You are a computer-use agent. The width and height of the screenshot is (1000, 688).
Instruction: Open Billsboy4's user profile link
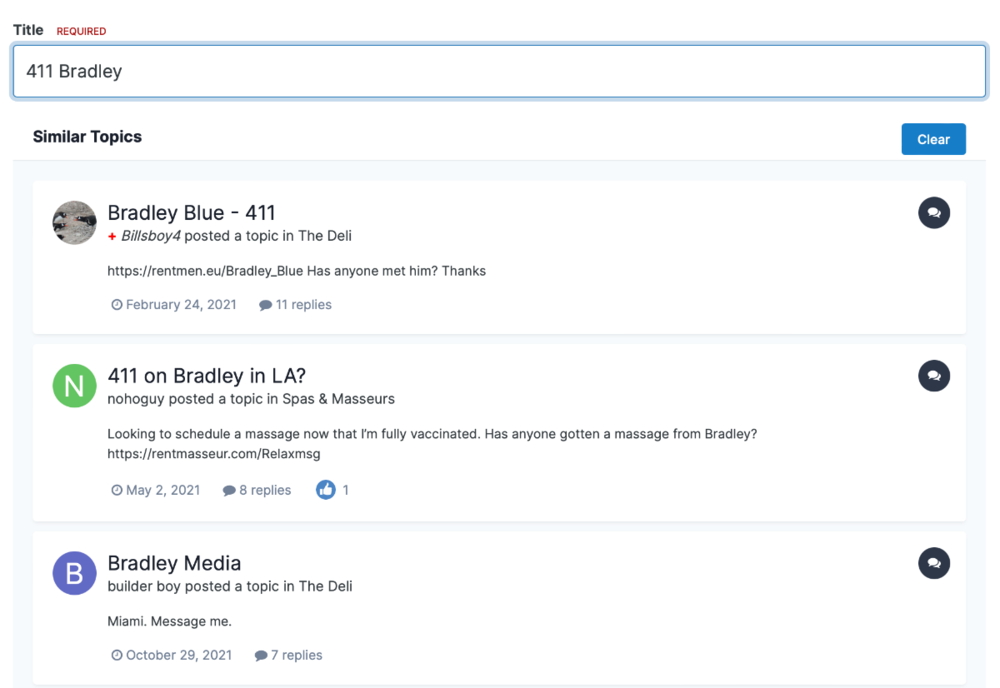coord(150,236)
